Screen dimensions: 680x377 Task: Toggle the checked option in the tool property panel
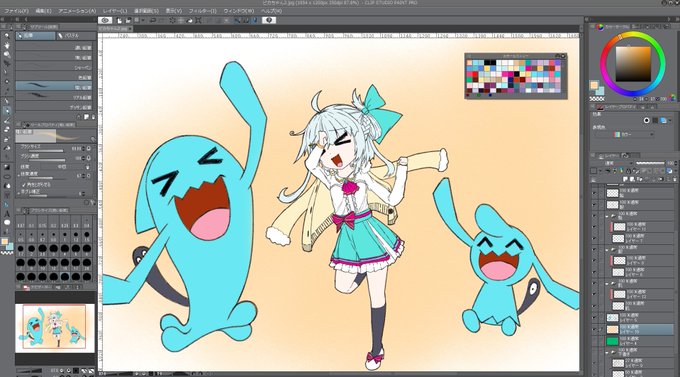[24, 185]
